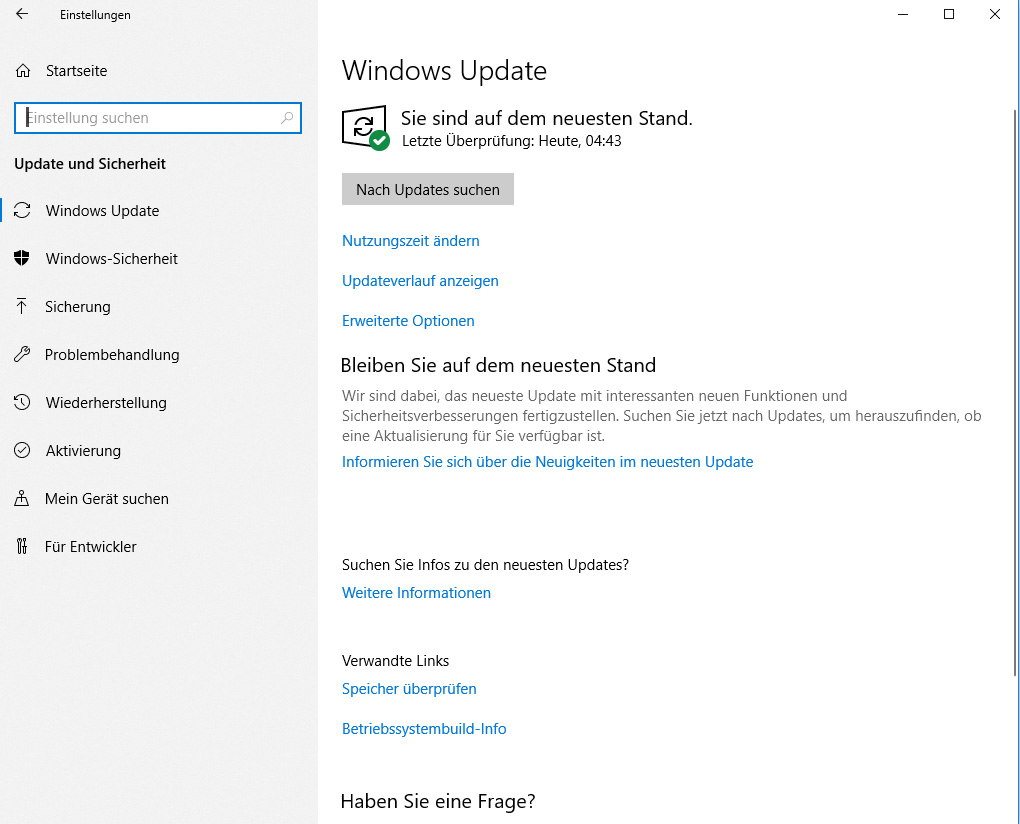Close the Einstellungen window
The height and width of the screenshot is (824, 1020).
pyautogui.click(x=995, y=14)
